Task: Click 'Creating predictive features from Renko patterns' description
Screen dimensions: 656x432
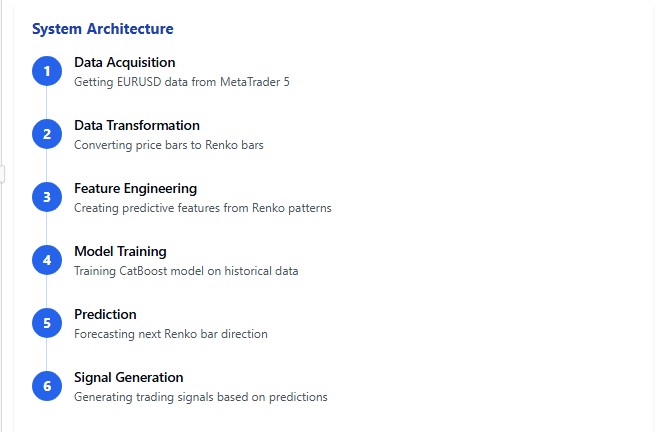Action: coord(202,208)
